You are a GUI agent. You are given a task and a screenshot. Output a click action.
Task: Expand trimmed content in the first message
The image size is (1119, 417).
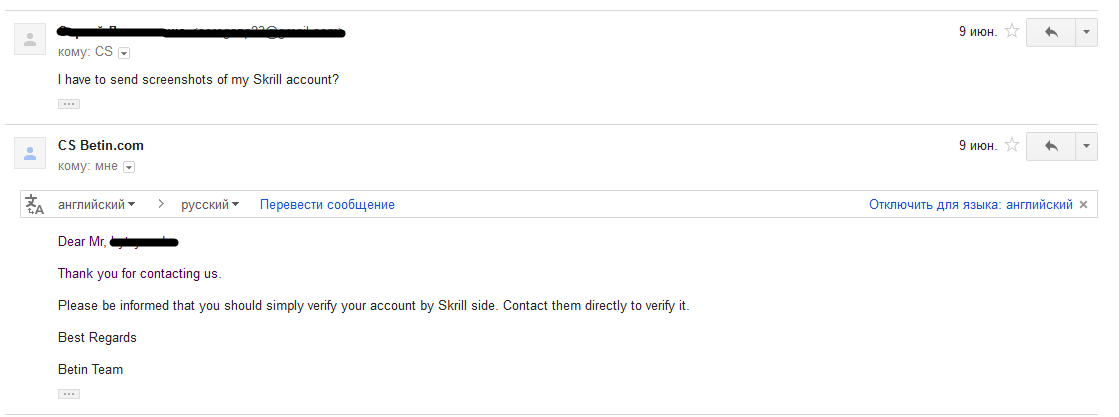pyautogui.click(x=69, y=104)
